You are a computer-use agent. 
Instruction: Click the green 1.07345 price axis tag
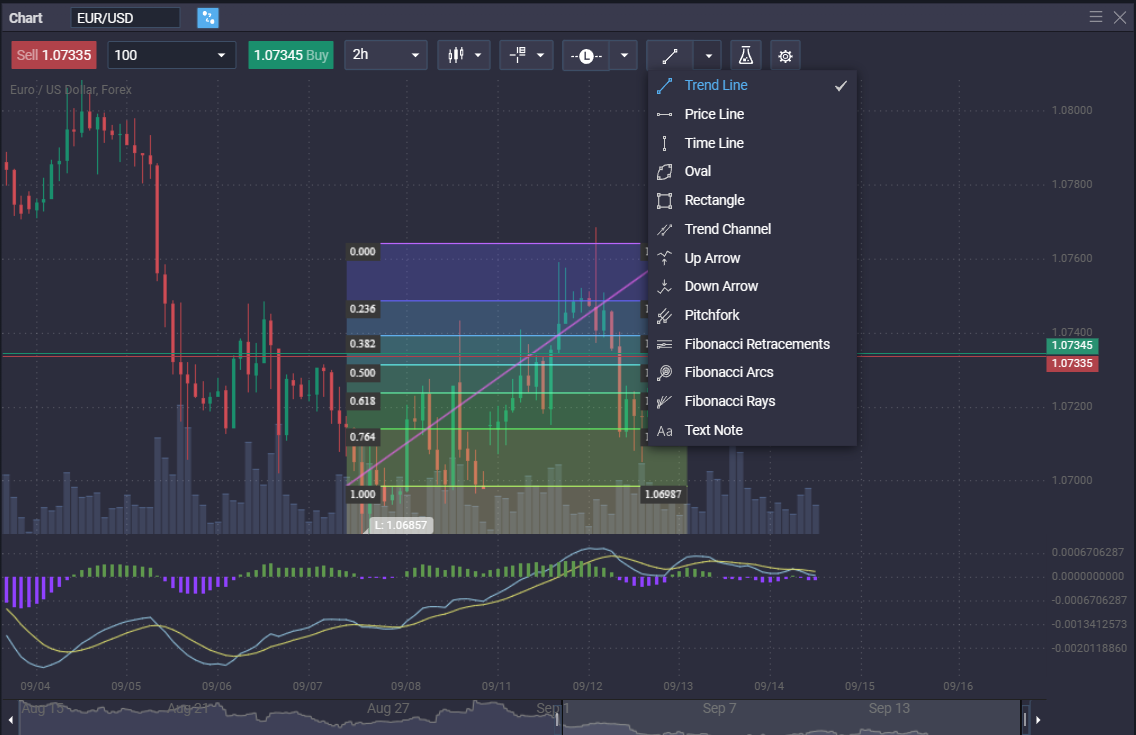(1072, 345)
